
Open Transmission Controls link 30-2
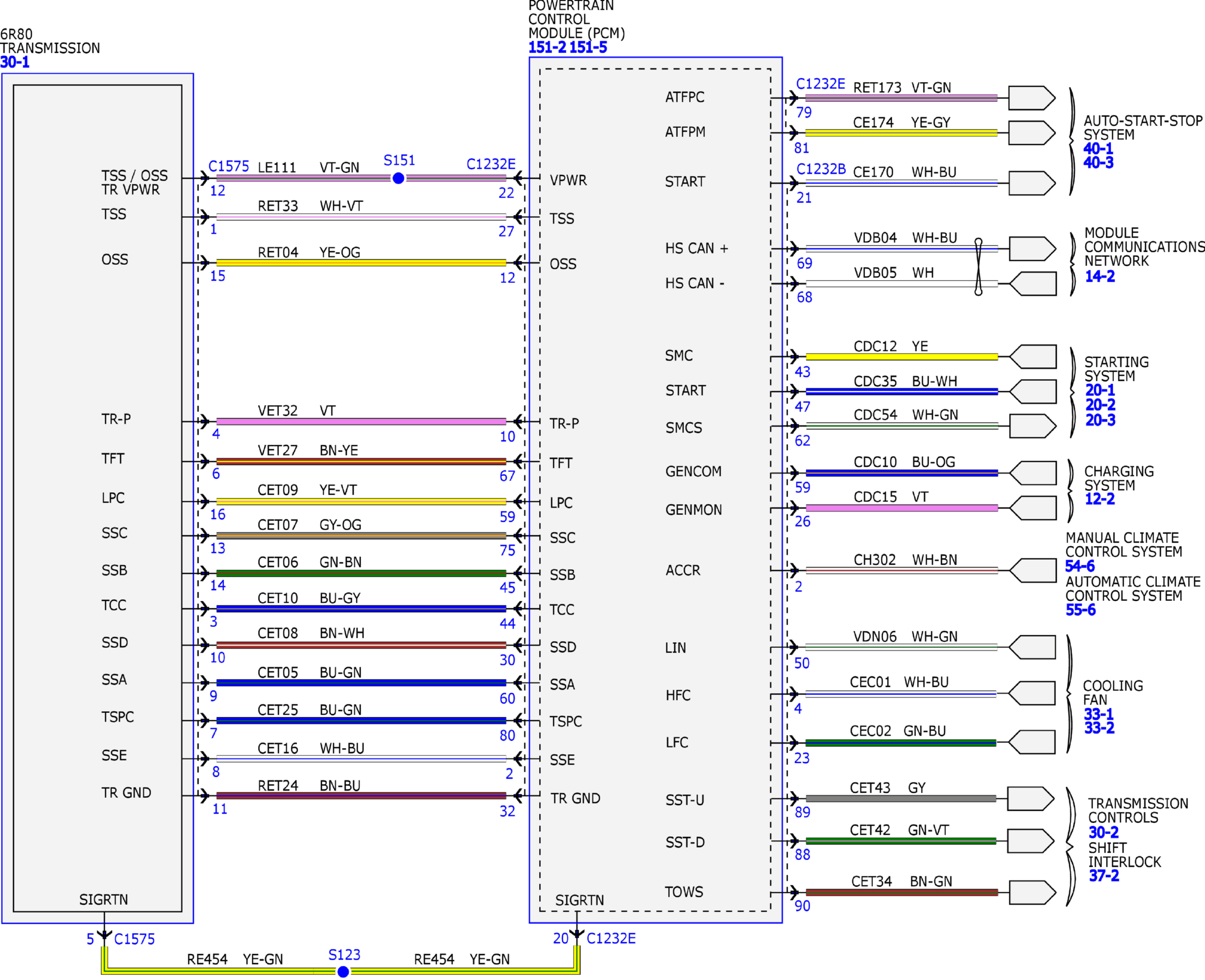(1104, 832)
